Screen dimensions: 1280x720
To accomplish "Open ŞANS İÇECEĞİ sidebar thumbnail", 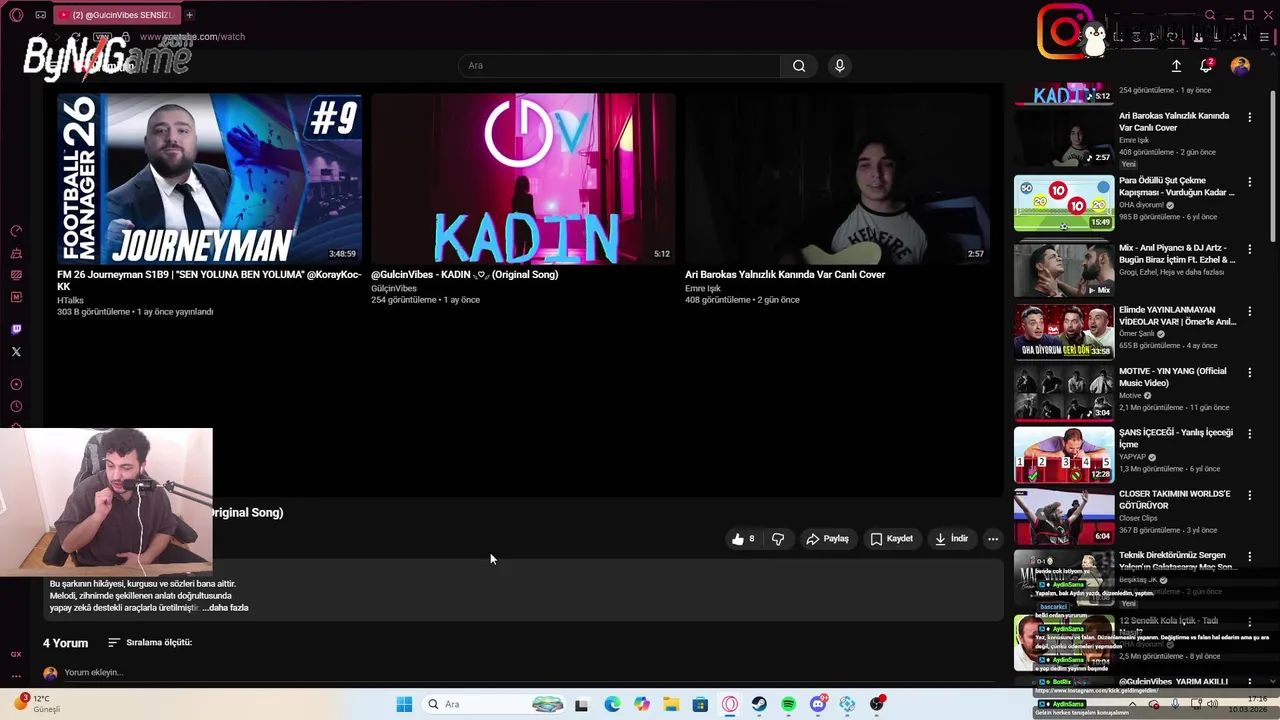I will [x=1064, y=455].
